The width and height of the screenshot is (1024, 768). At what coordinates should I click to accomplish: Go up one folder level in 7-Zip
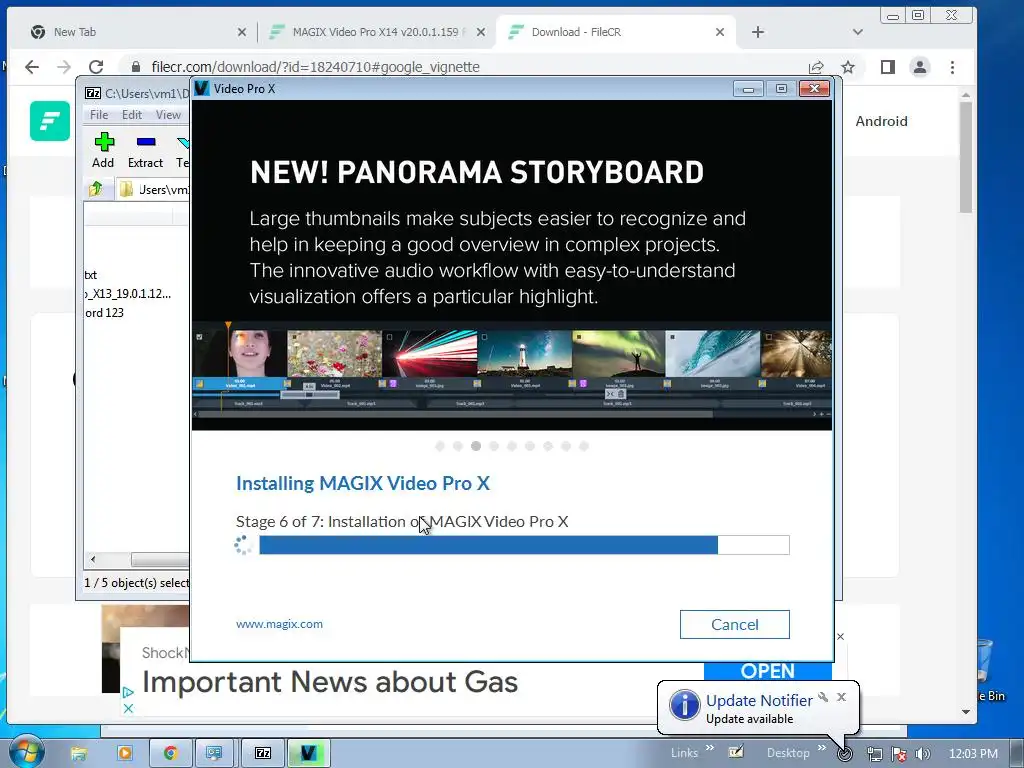(96, 189)
